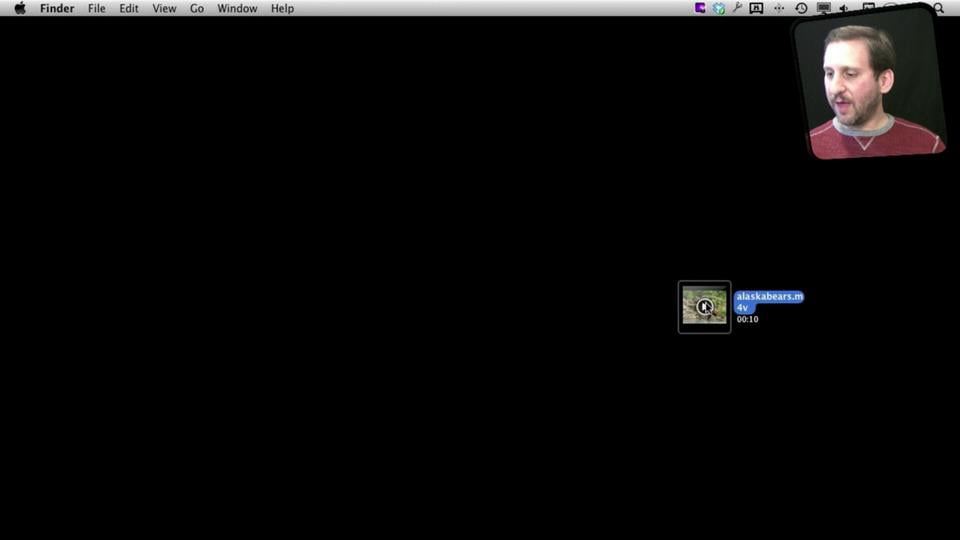Open the display menu bar icon
960x540 pixels.
(823, 9)
